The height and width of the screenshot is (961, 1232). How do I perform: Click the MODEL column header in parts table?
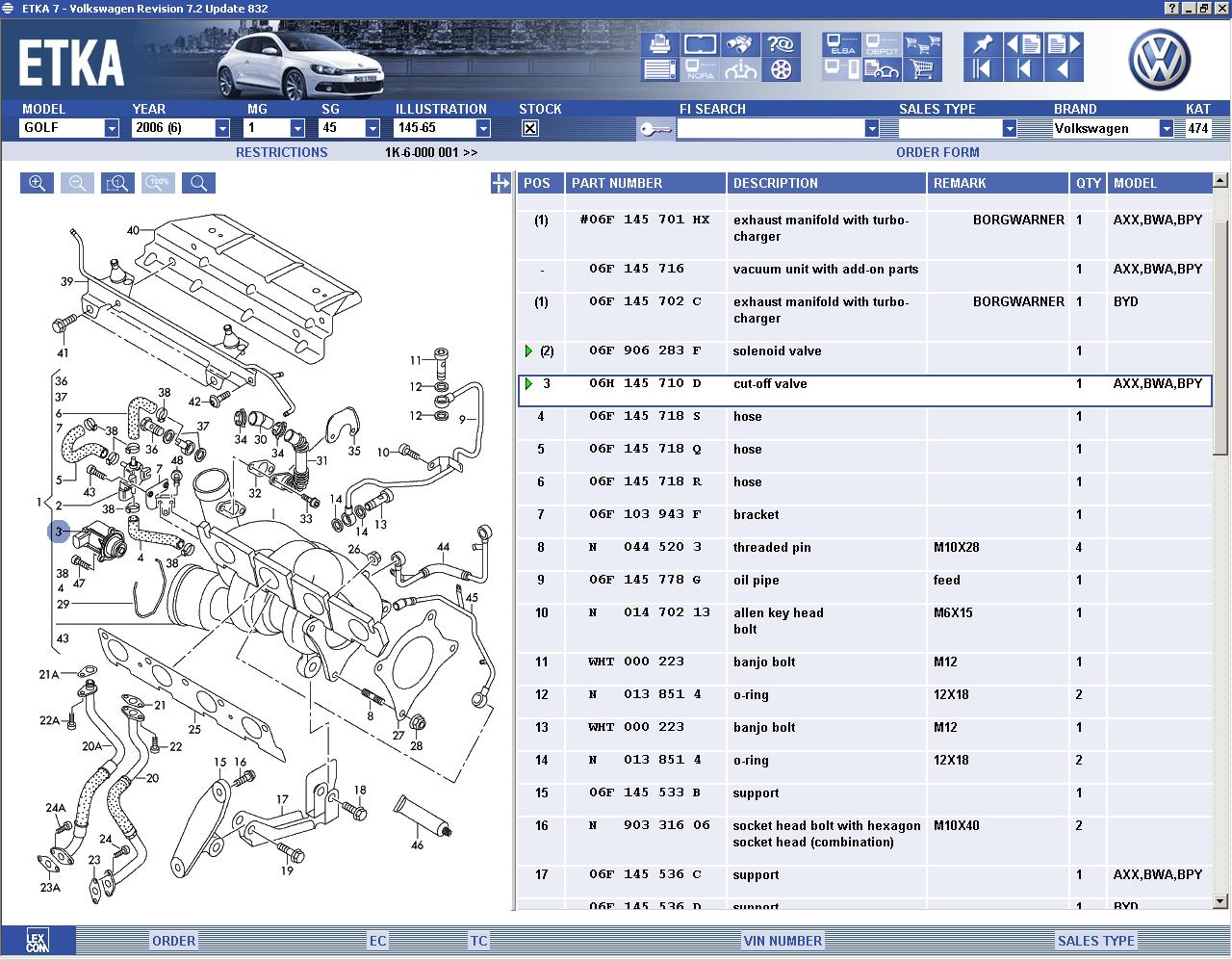tap(1159, 183)
